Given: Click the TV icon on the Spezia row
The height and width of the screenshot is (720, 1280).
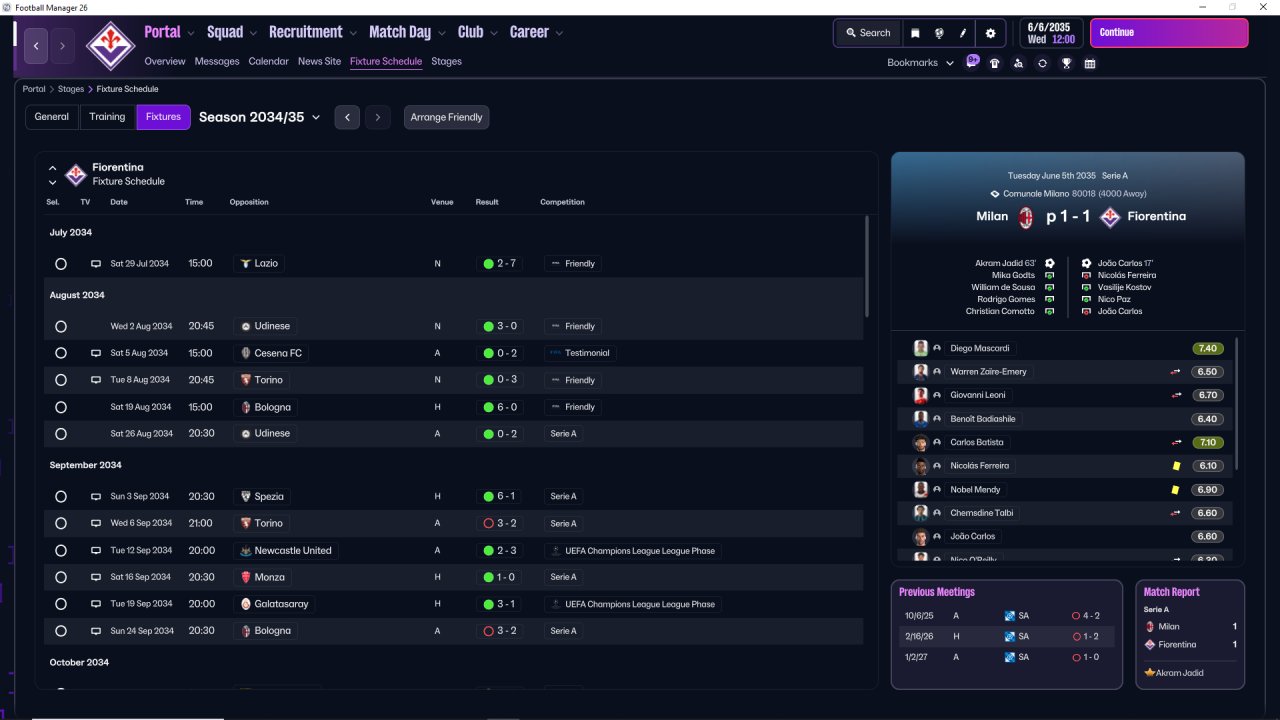Looking at the screenshot, I should tap(96, 497).
